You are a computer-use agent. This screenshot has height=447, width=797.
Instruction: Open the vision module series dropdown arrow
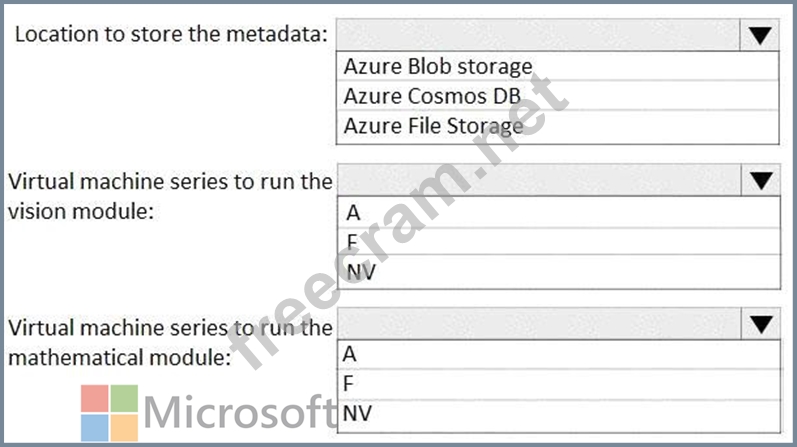760,181
